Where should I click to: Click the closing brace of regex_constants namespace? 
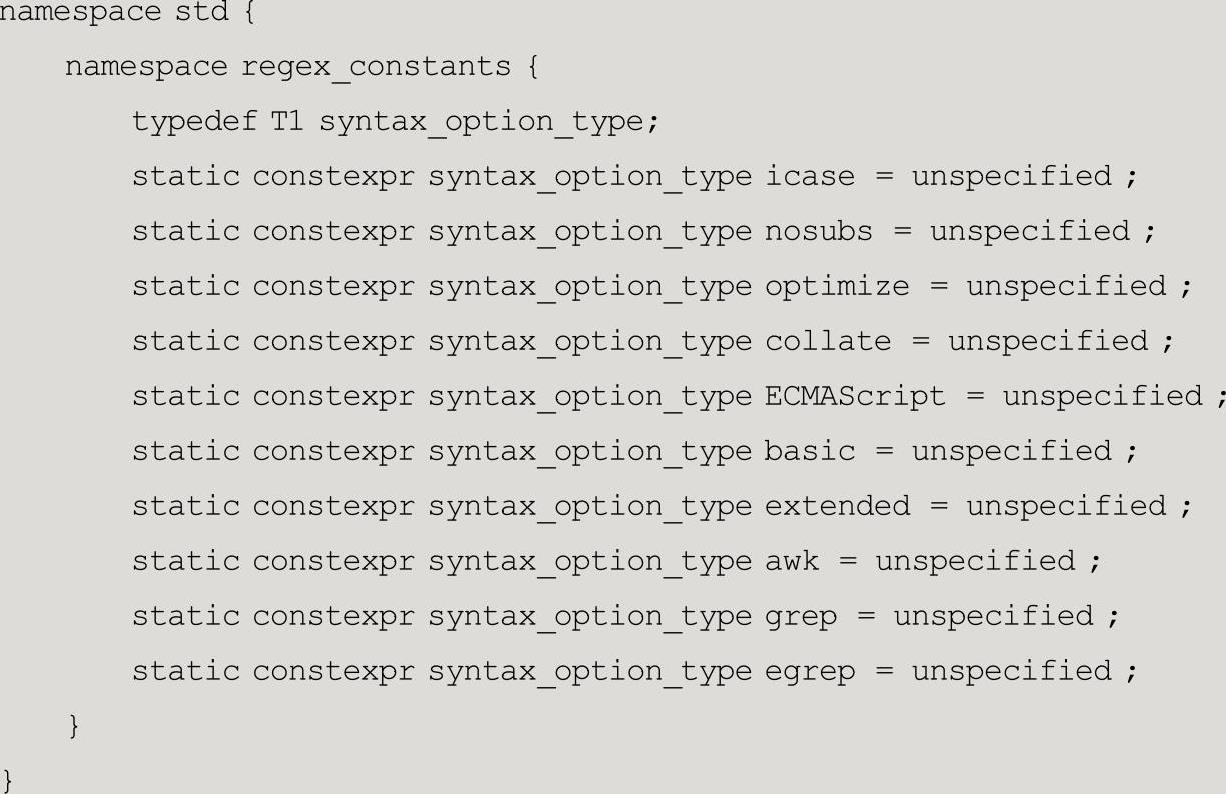point(72,724)
